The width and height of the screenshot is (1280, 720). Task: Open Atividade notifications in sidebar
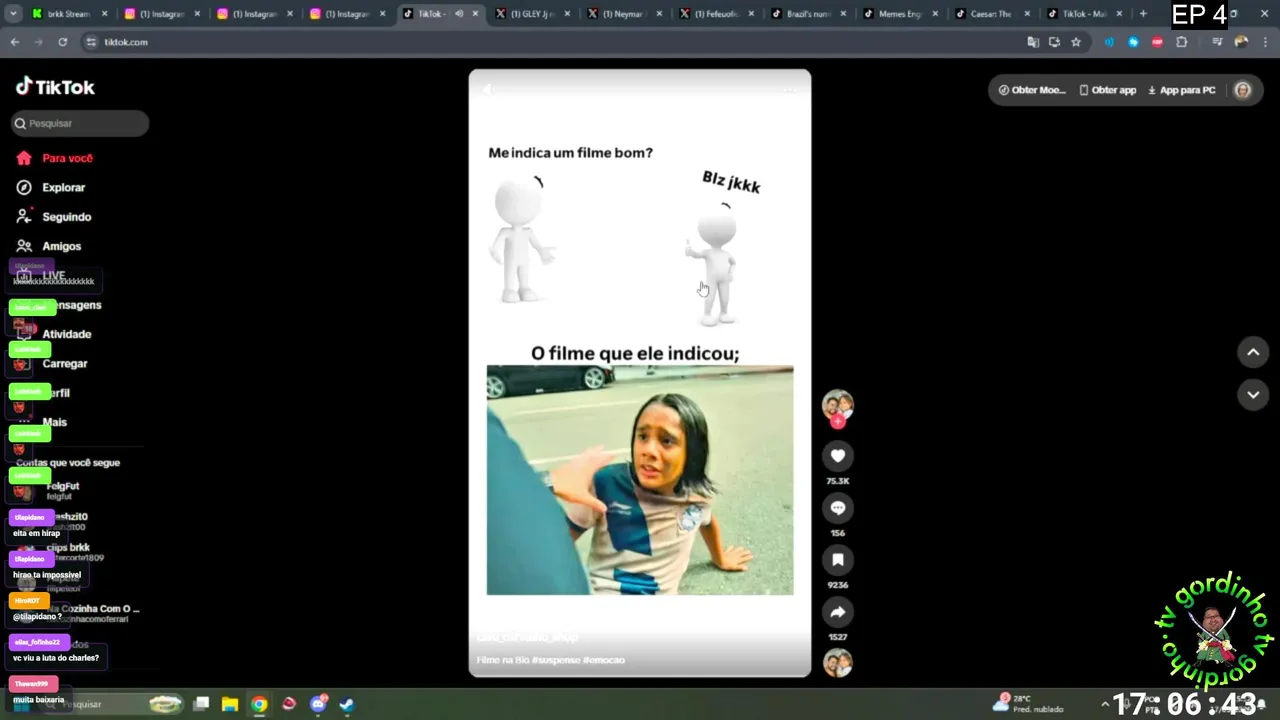(54, 334)
